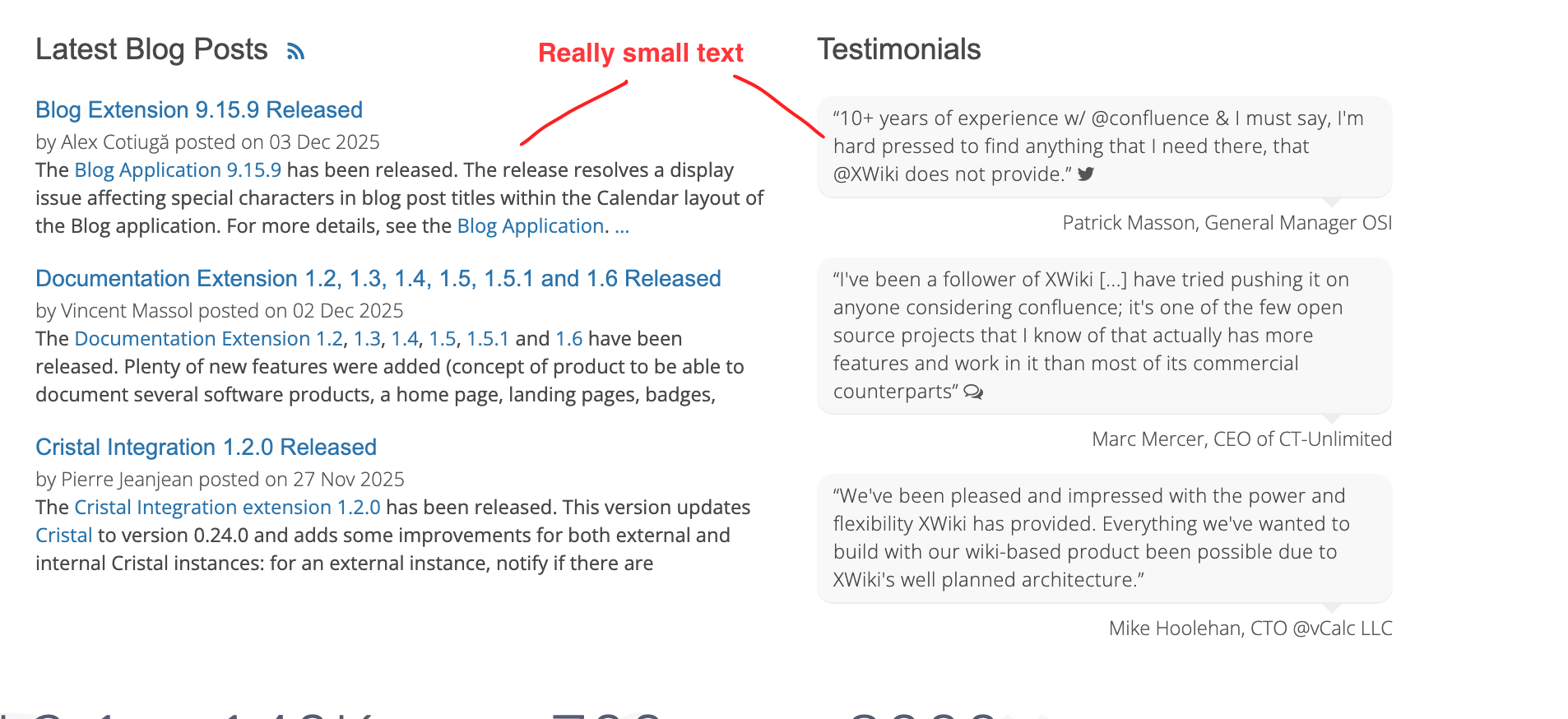
Task: Open the blog RSS feed icon
Action: [x=295, y=52]
